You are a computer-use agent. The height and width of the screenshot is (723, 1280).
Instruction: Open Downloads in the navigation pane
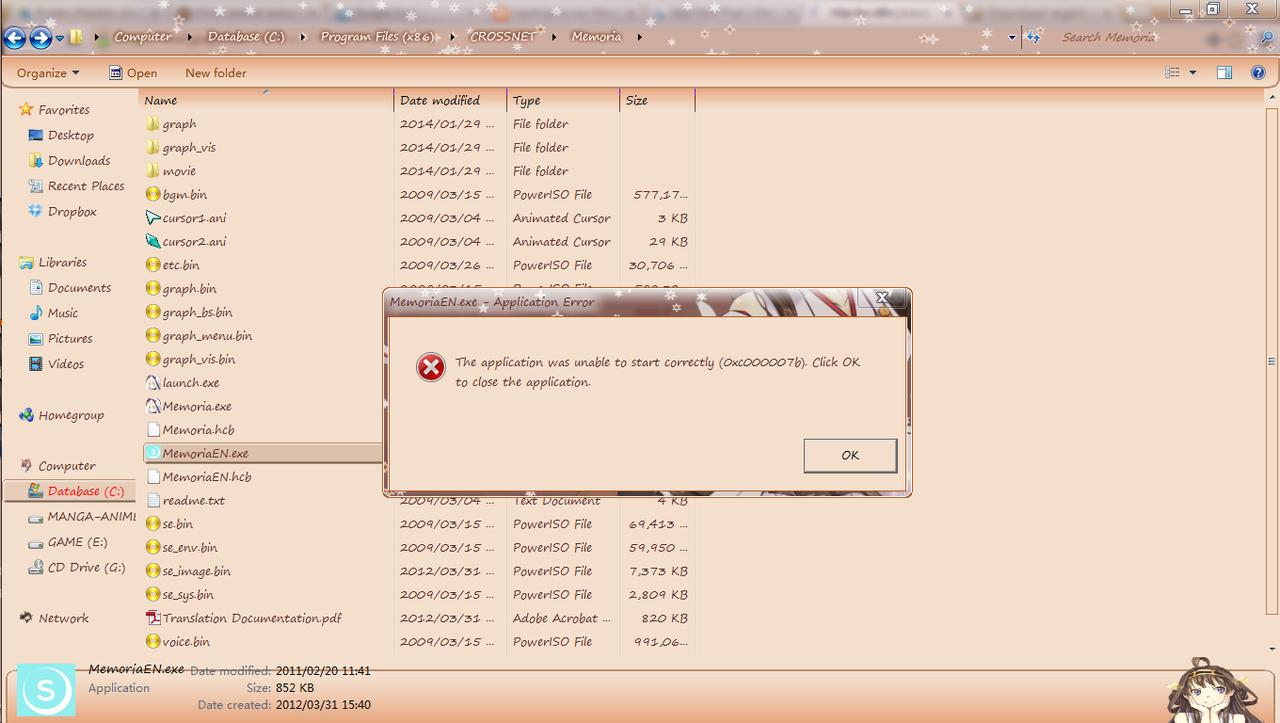click(x=78, y=161)
